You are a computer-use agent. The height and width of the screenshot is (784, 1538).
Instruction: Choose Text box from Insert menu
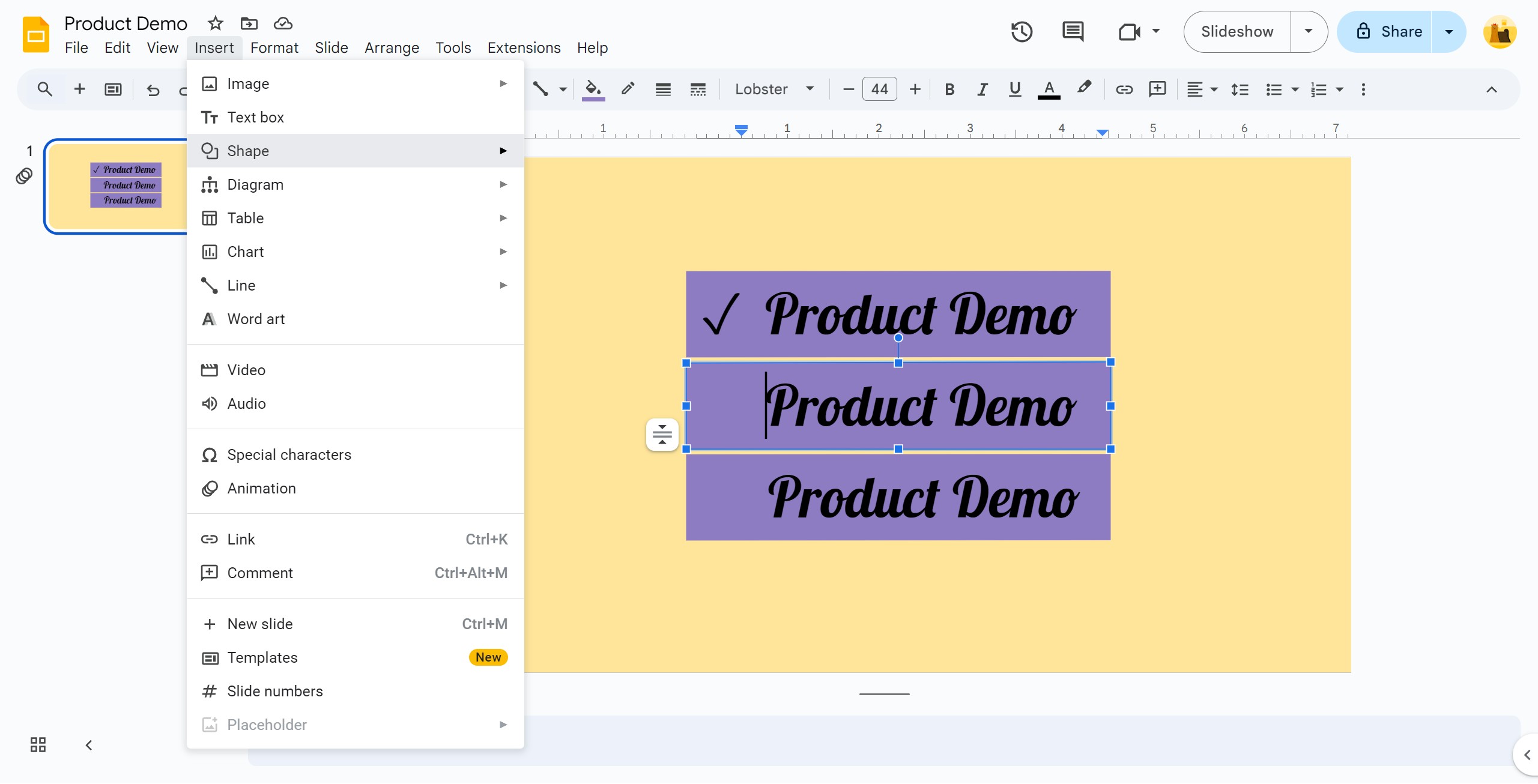click(356, 117)
